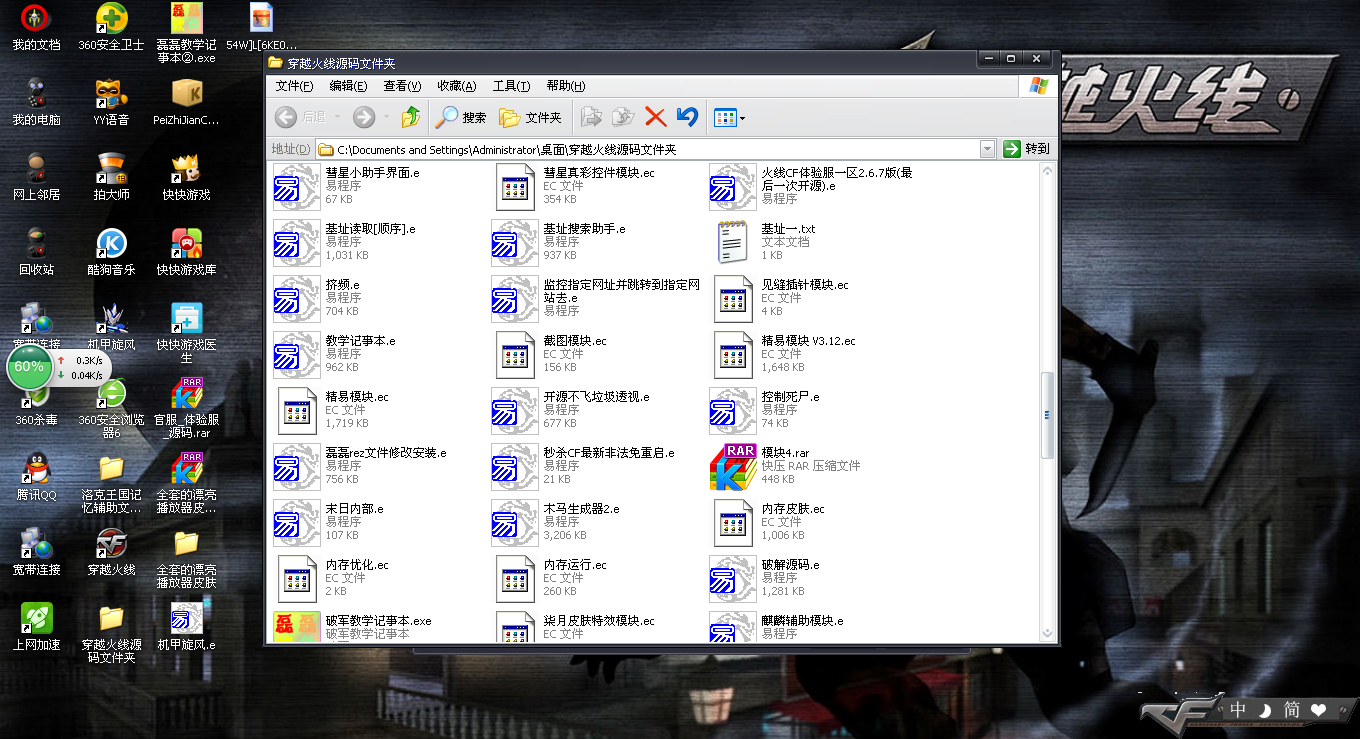Select the 磊磊rez文件修改安装.e file name
This screenshot has width=1360, height=739.
386,453
